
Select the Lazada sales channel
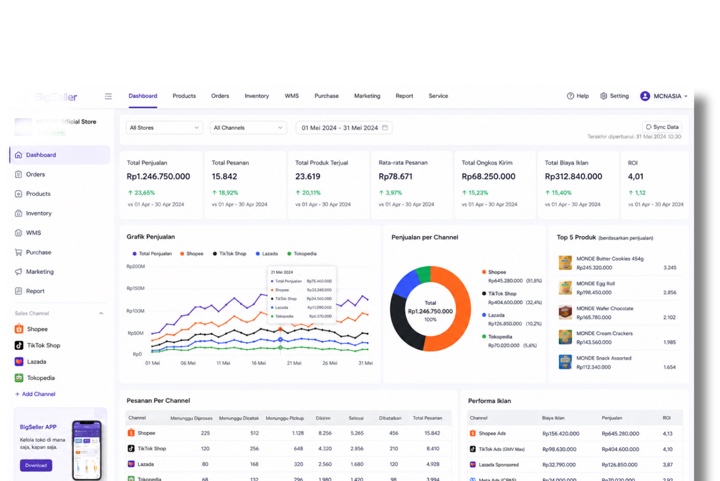coord(31,362)
